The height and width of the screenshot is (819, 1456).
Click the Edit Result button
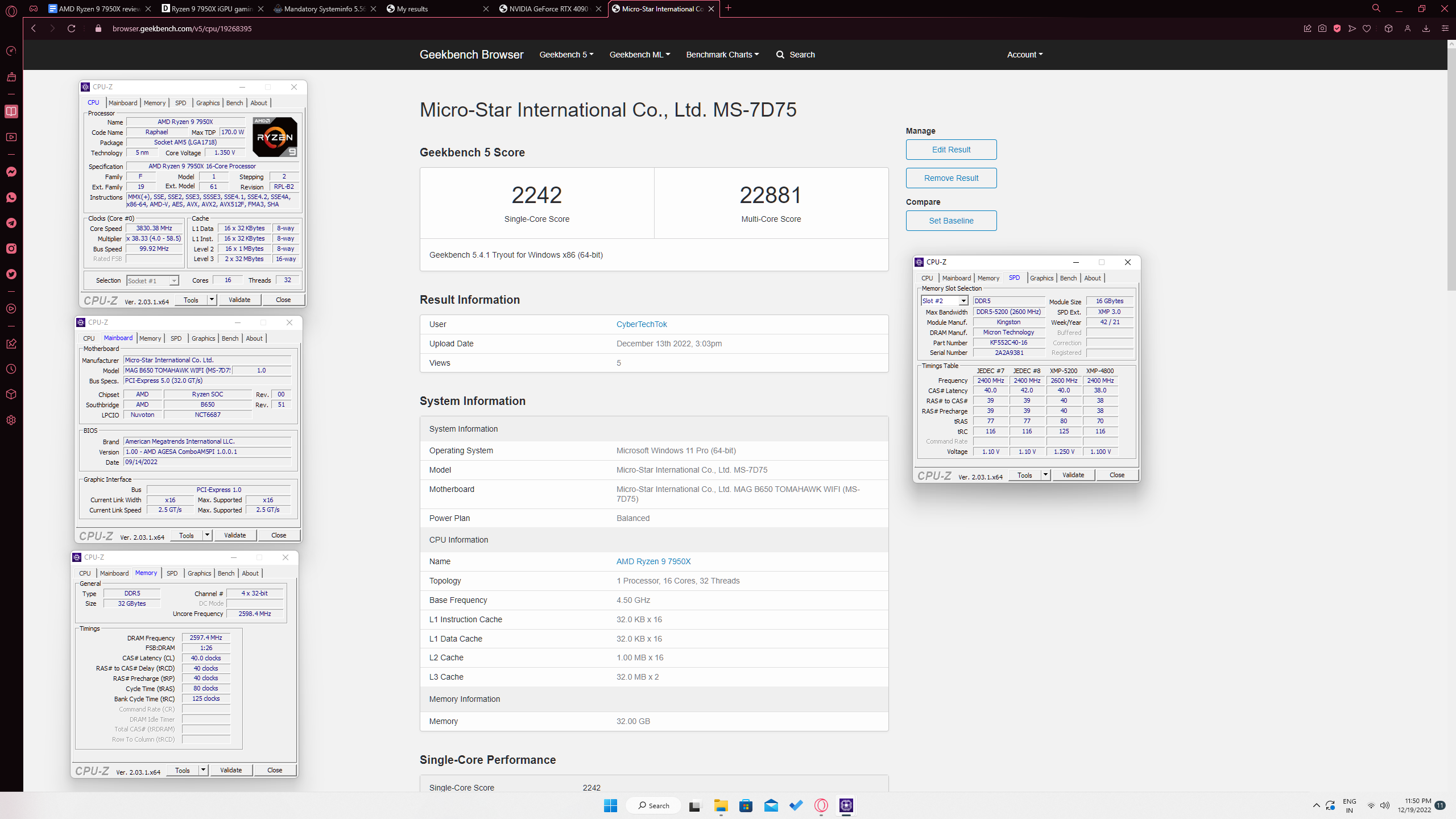coord(951,150)
